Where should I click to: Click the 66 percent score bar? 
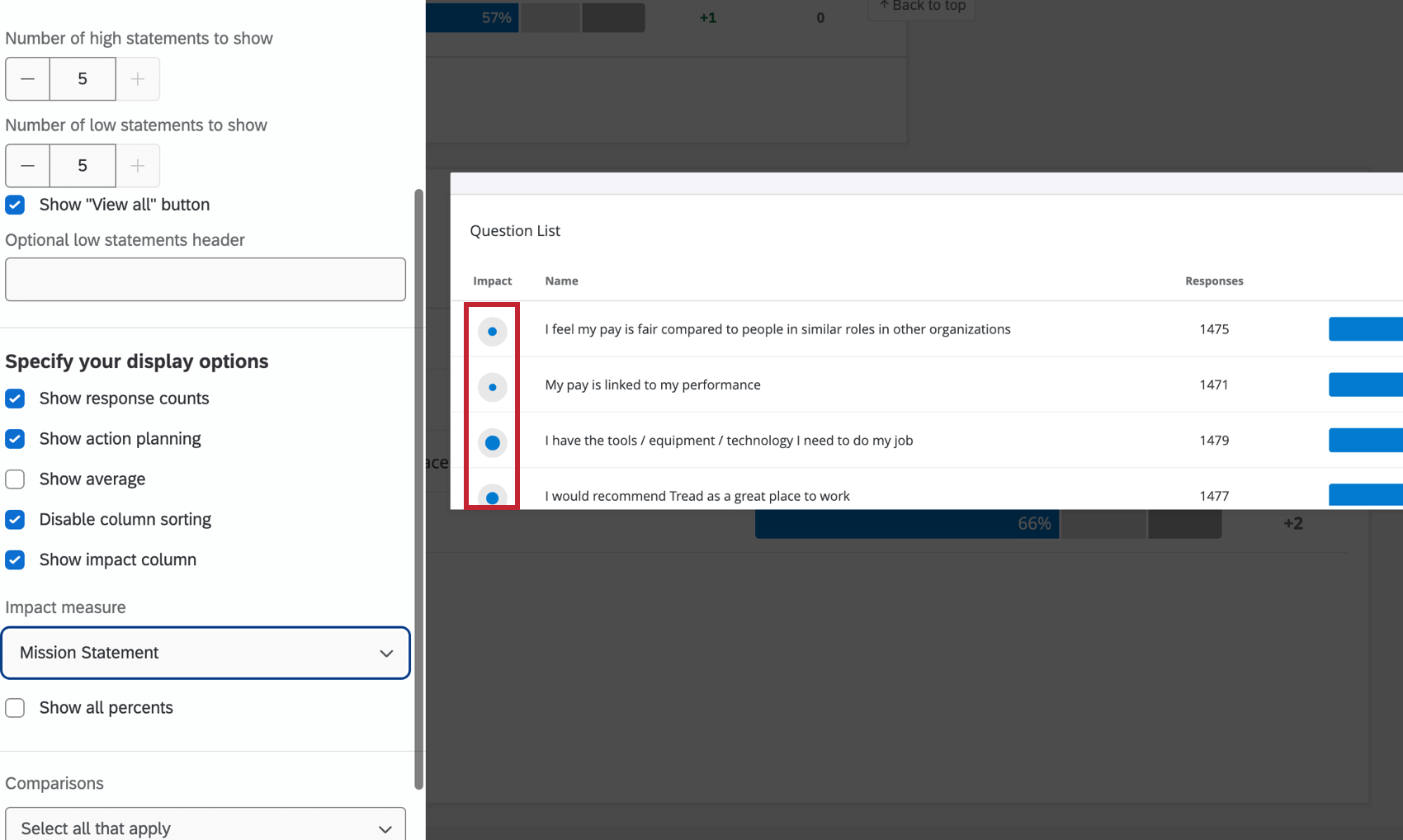pos(906,522)
